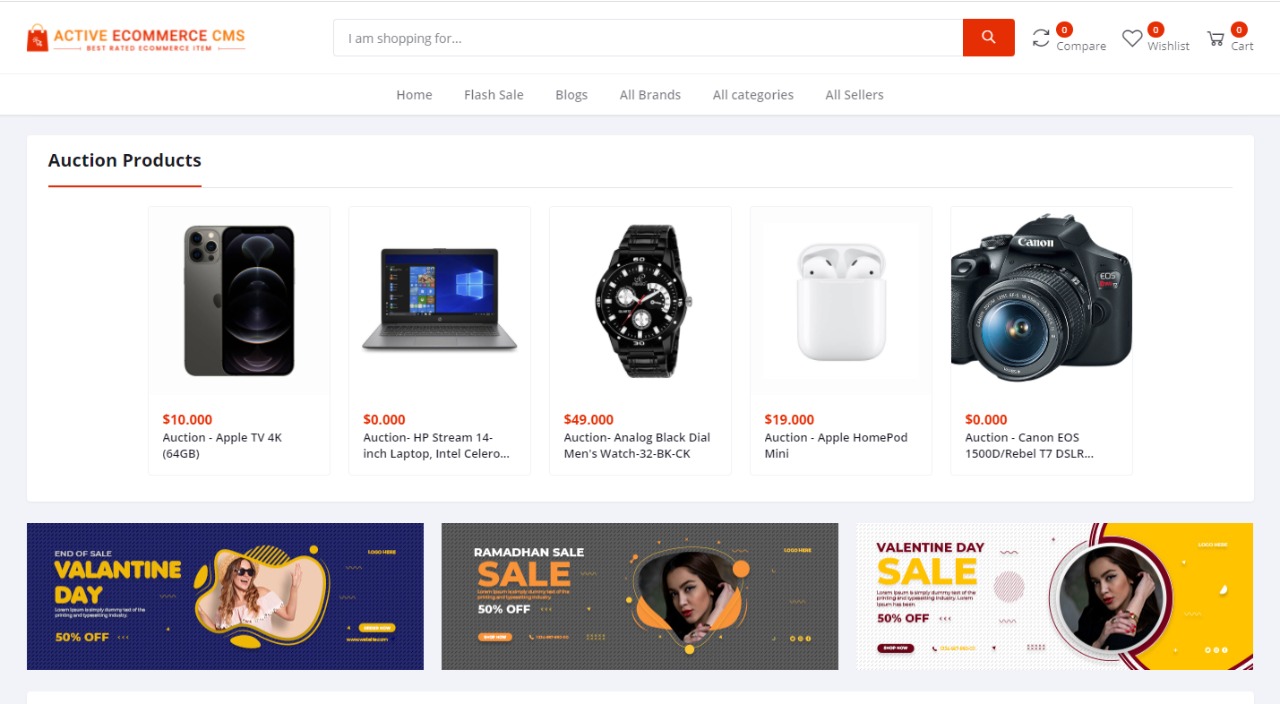Open the Compare arrows icon
Screen dimensions: 1280x704
pos(1041,38)
